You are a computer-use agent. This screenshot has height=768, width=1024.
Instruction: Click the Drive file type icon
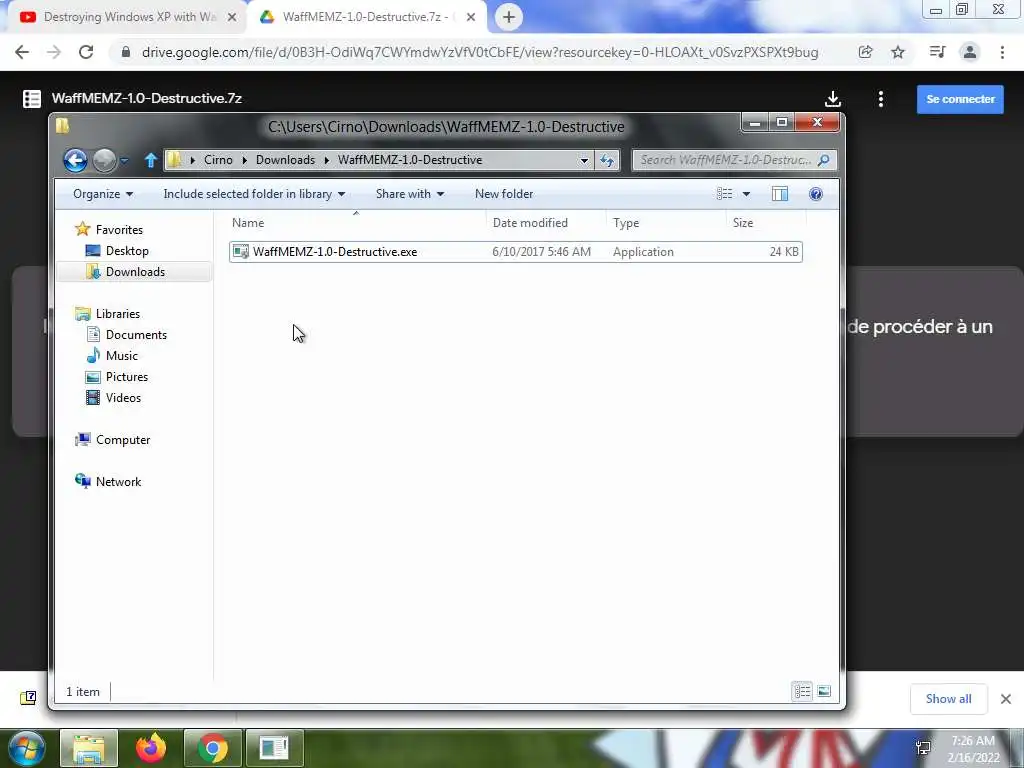(x=31, y=99)
